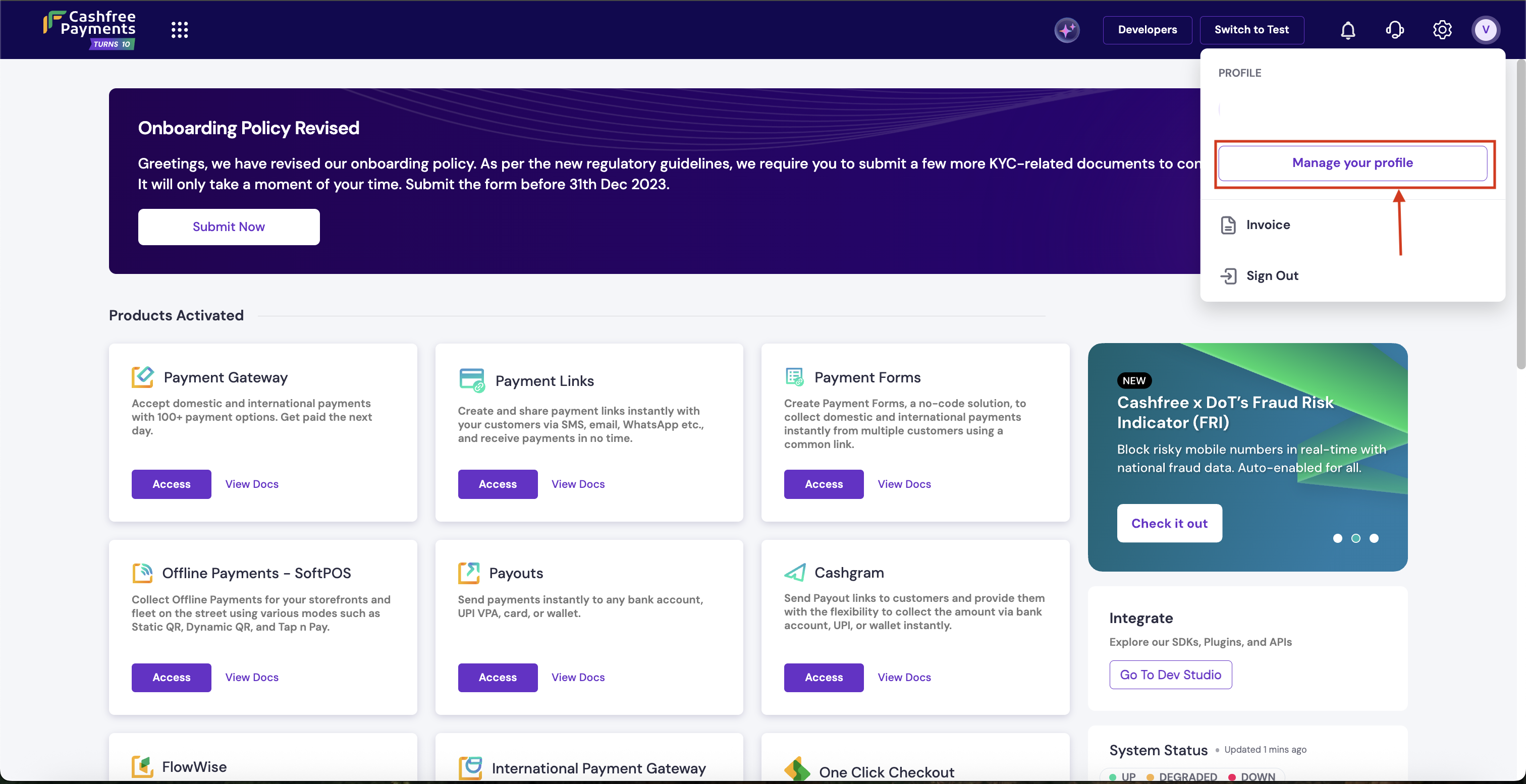This screenshot has width=1526, height=784.
Task: Choose Invoice from profile menu
Action: click(1268, 225)
